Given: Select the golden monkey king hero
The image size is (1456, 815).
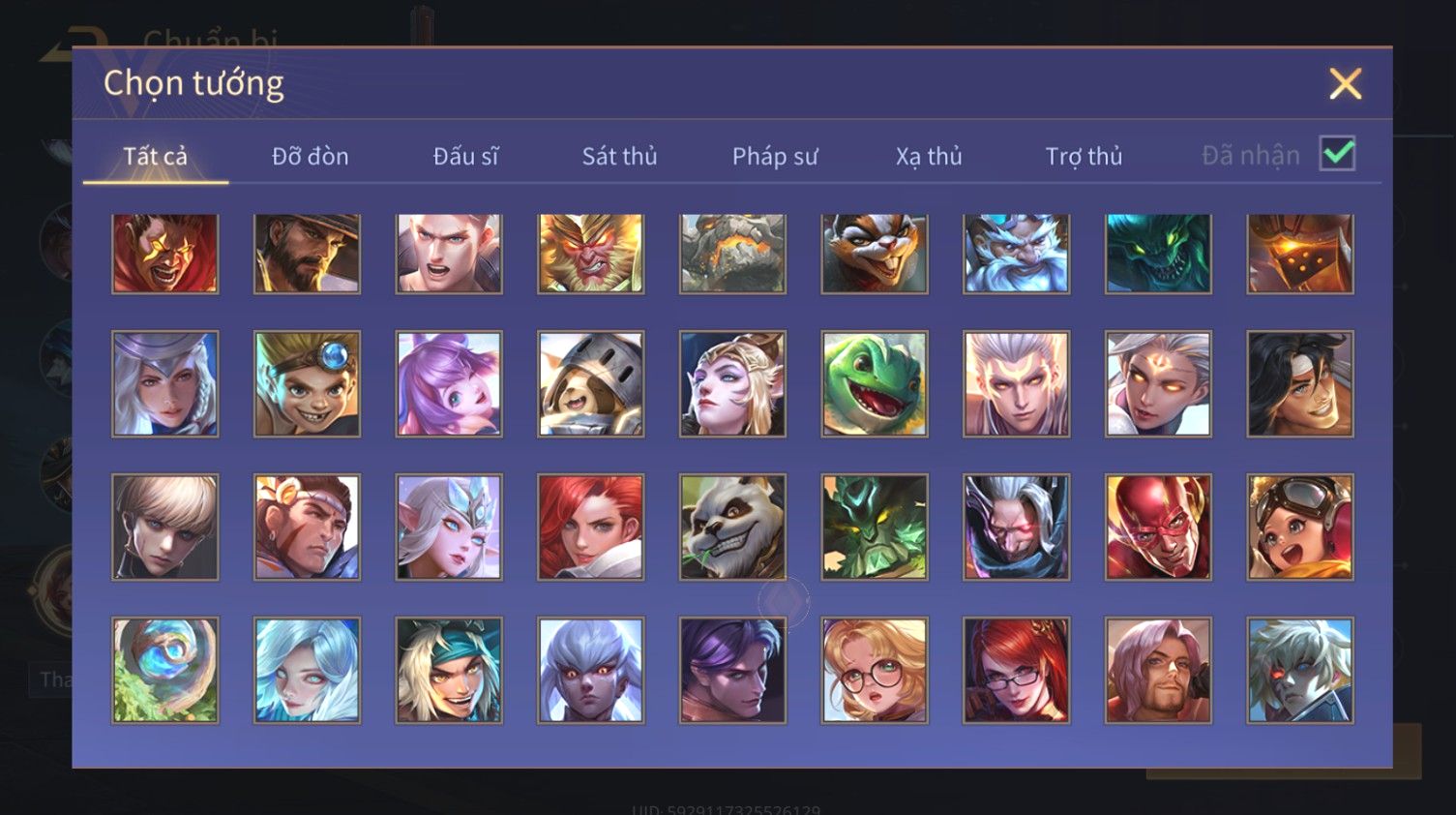Looking at the screenshot, I should pos(591,254).
